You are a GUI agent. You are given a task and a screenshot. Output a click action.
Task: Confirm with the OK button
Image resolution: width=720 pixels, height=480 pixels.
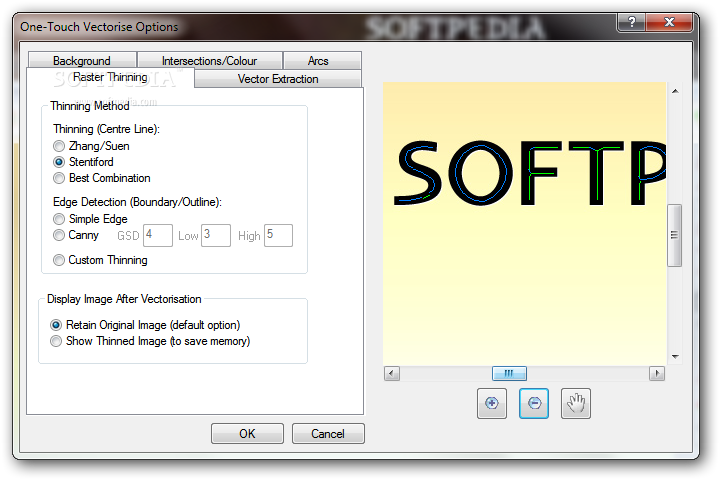[x=247, y=434]
